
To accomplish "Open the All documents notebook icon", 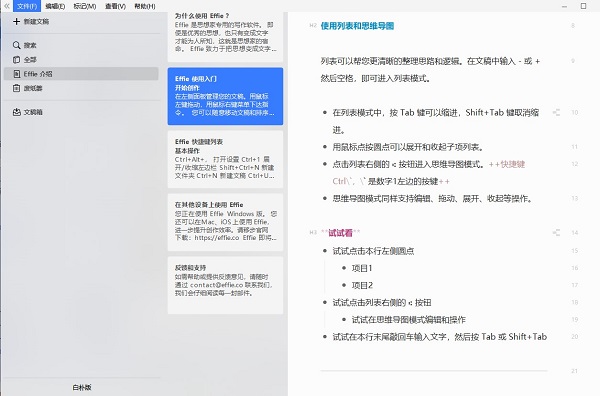I will pos(16,60).
